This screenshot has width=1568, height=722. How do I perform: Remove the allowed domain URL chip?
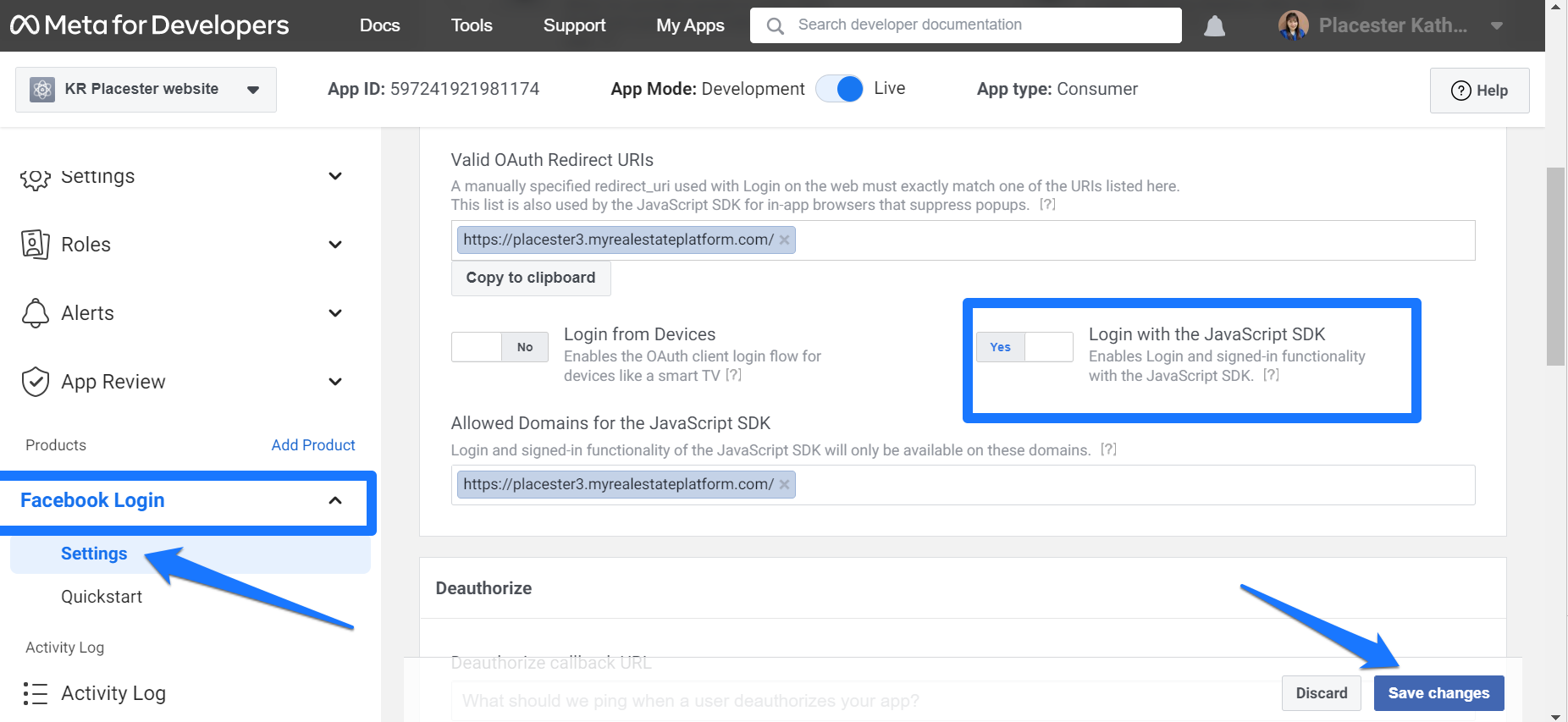click(785, 484)
